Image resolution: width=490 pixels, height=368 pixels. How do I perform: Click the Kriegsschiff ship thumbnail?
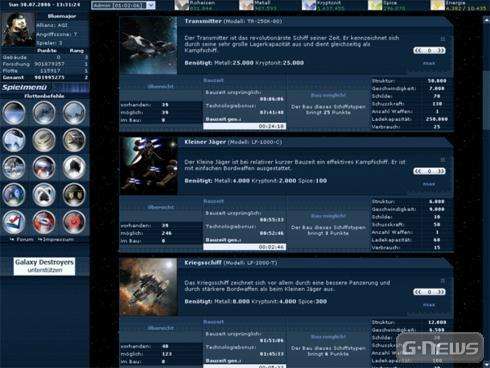pyautogui.click(x=149, y=287)
